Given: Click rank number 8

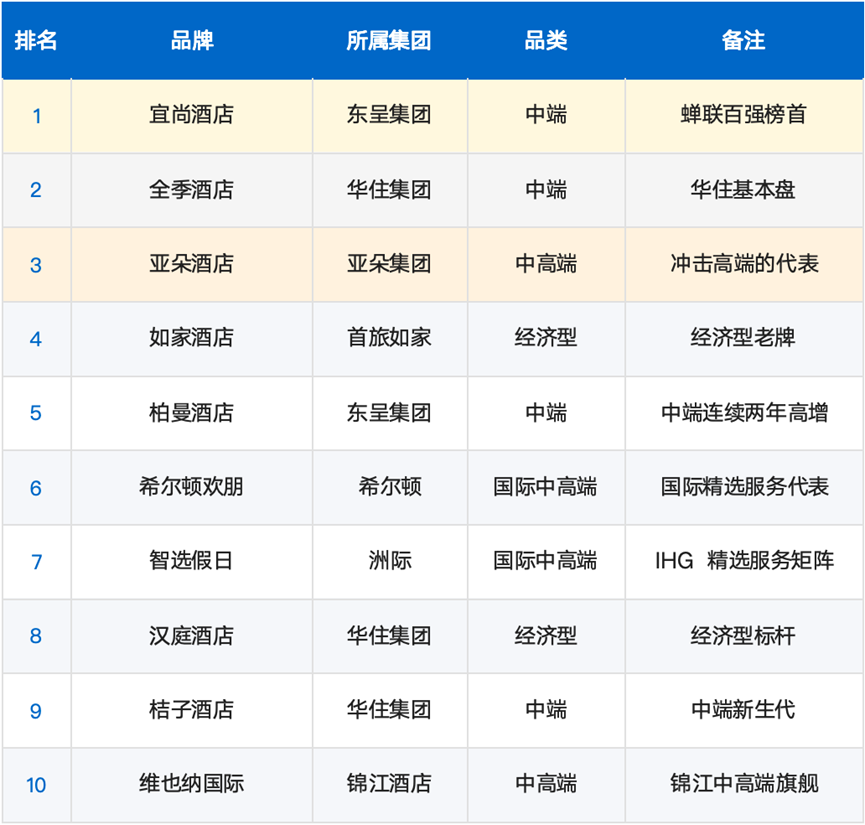Looking at the screenshot, I should (x=36, y=636).
